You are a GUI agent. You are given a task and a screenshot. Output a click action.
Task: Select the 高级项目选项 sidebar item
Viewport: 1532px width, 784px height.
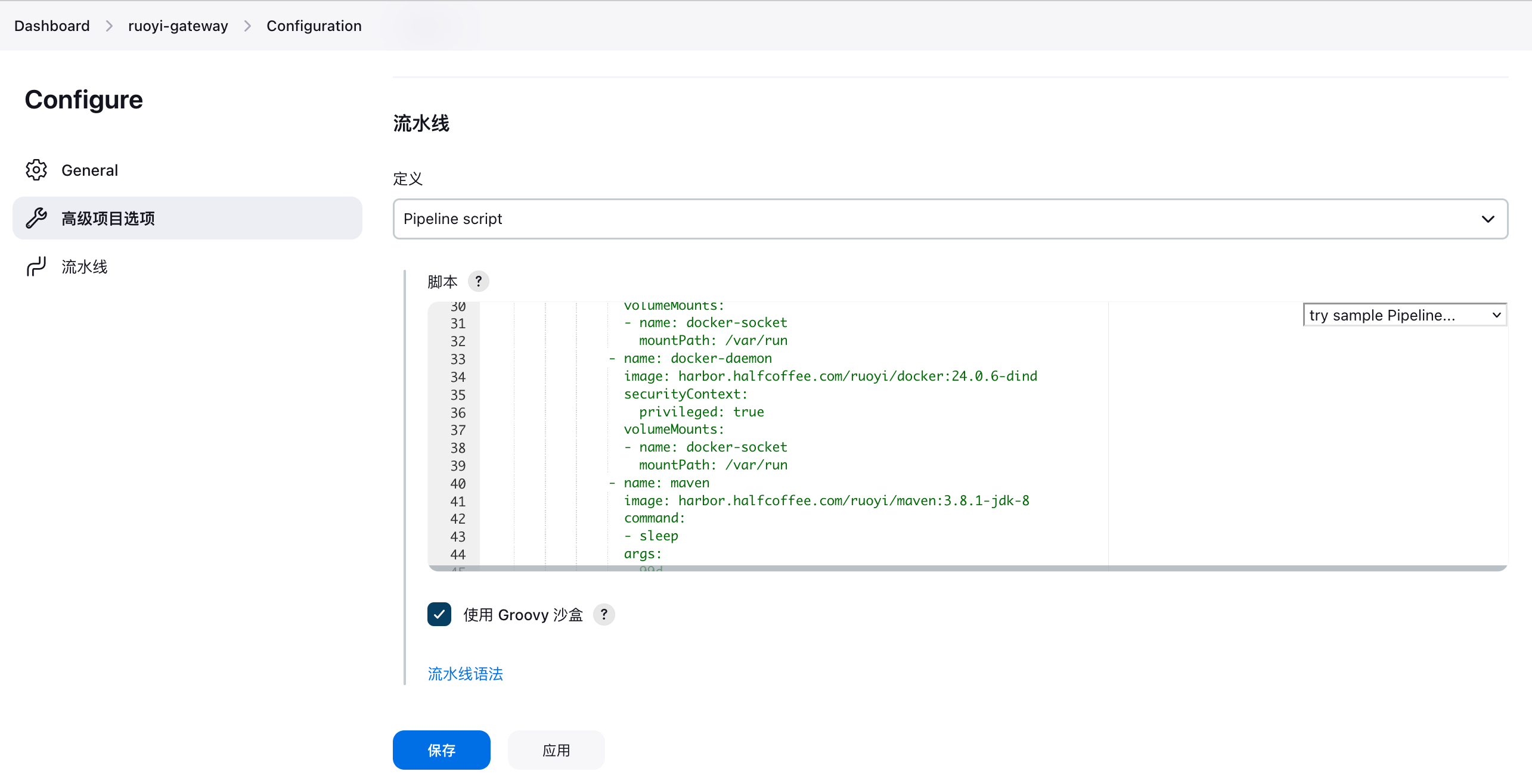pos(187,218)
